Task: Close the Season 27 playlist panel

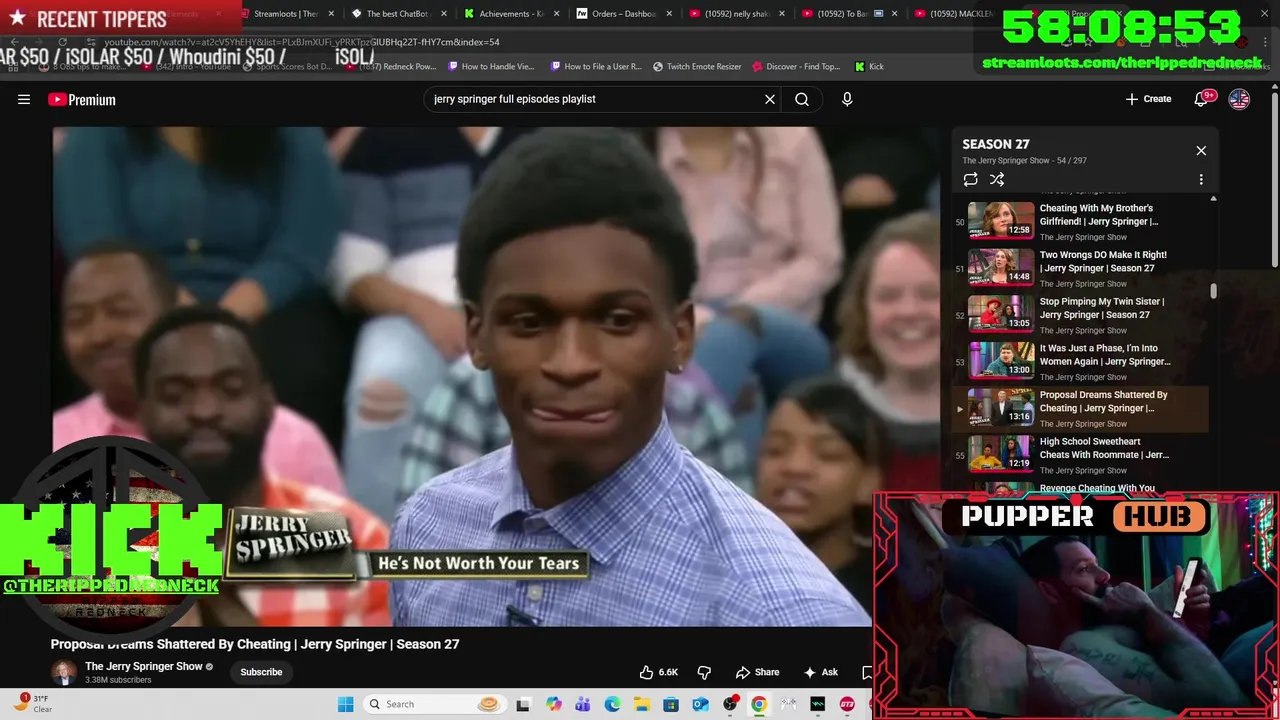Action: [x=1201, y=151]
